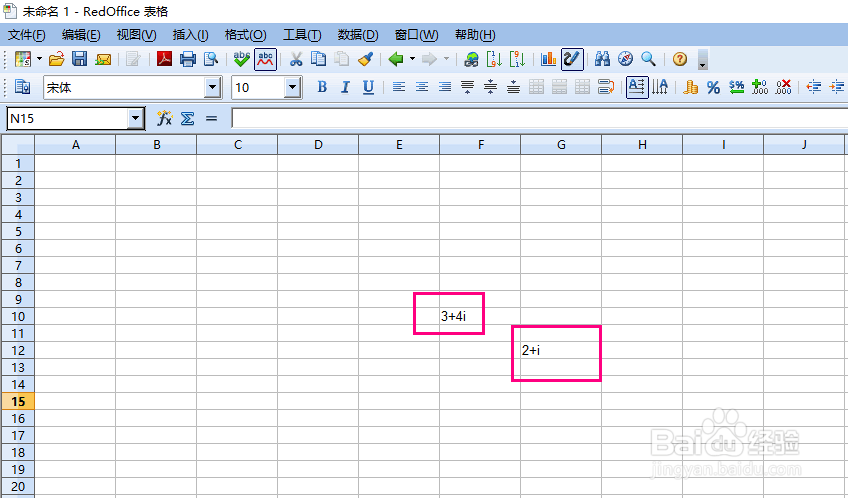Copy selection with the copy icon
The height and width of the screenshot is (498, 848).
319,59
